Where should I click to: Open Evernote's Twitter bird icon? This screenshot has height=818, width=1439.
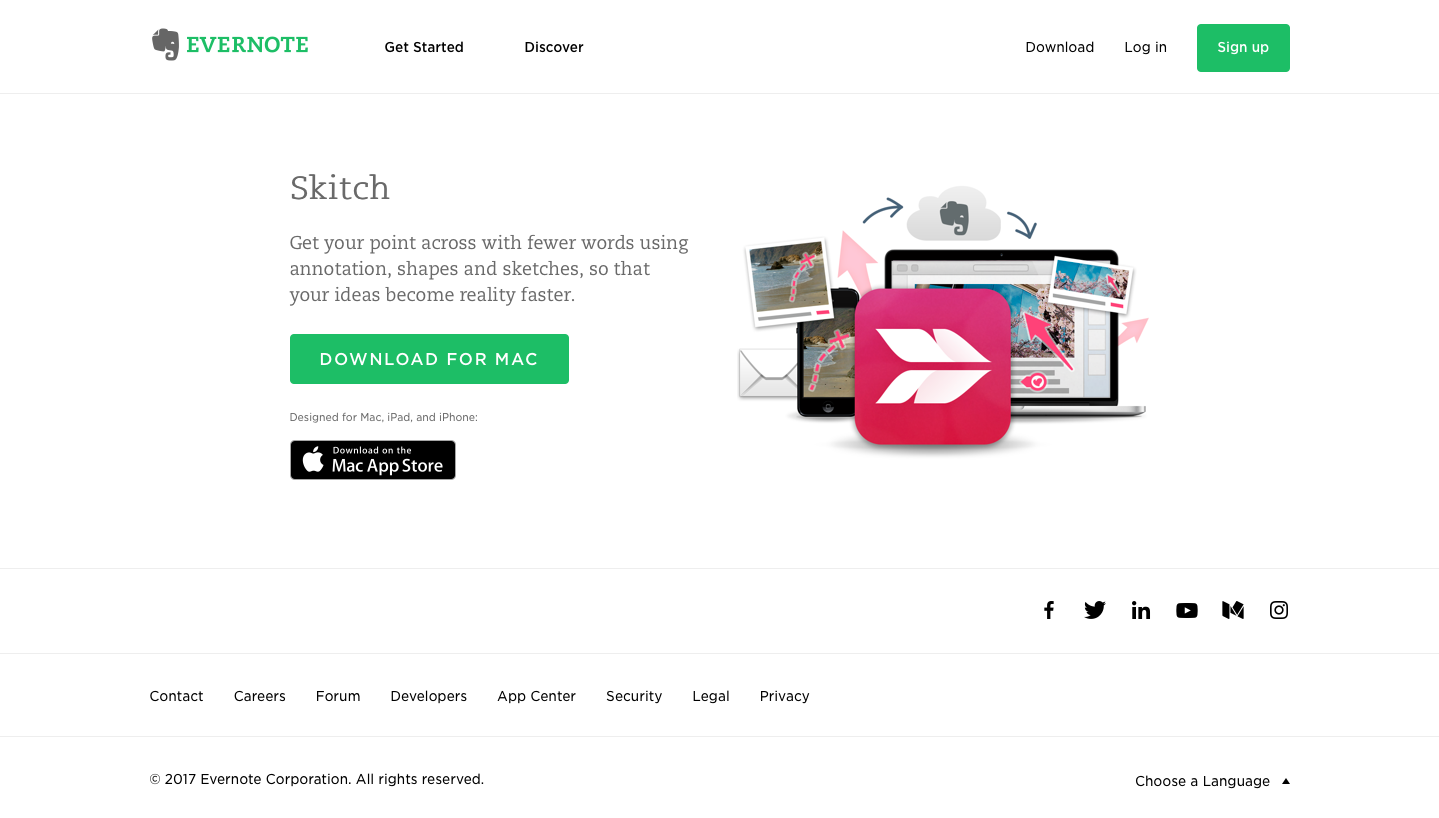coord(1095,610)
